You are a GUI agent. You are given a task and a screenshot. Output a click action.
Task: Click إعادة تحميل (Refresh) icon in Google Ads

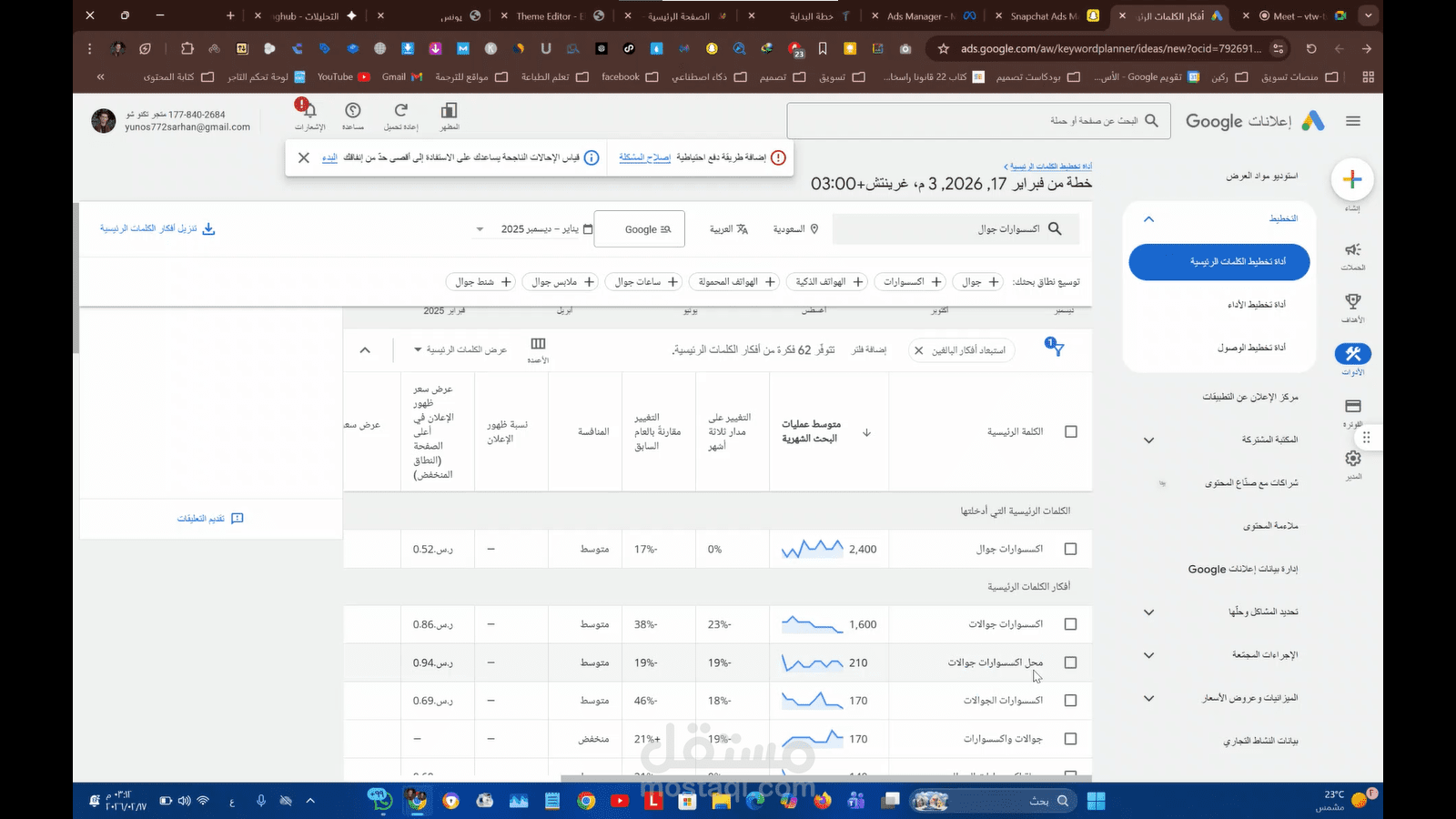400,111
